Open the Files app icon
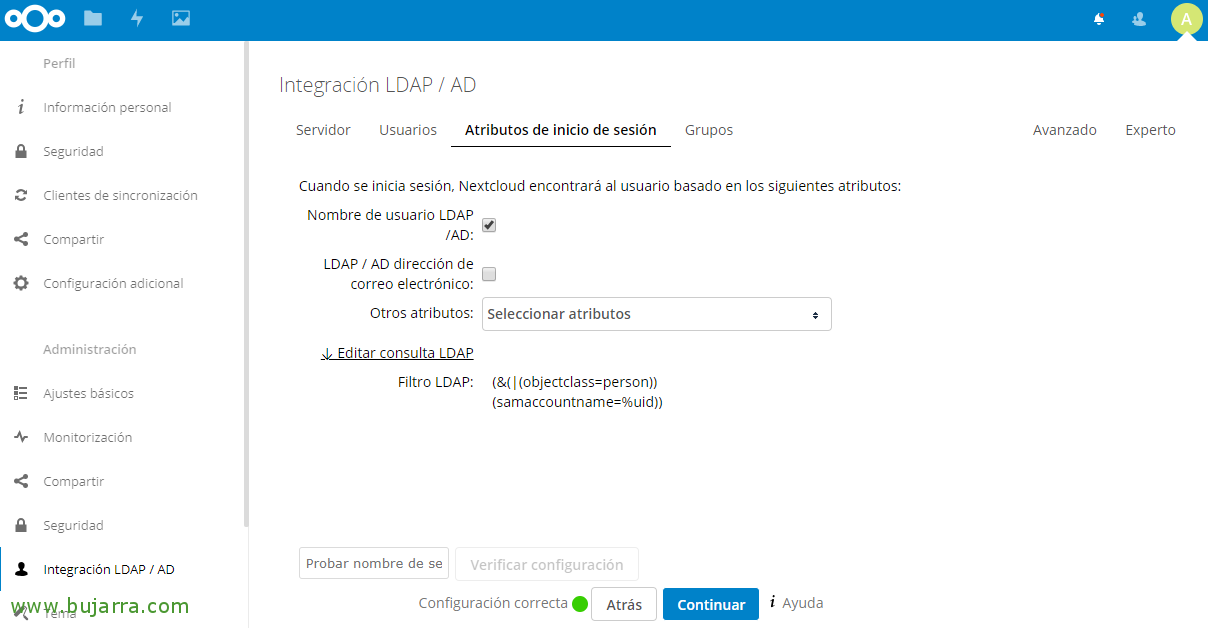1208x628 pixels. (x=93, y=18)
